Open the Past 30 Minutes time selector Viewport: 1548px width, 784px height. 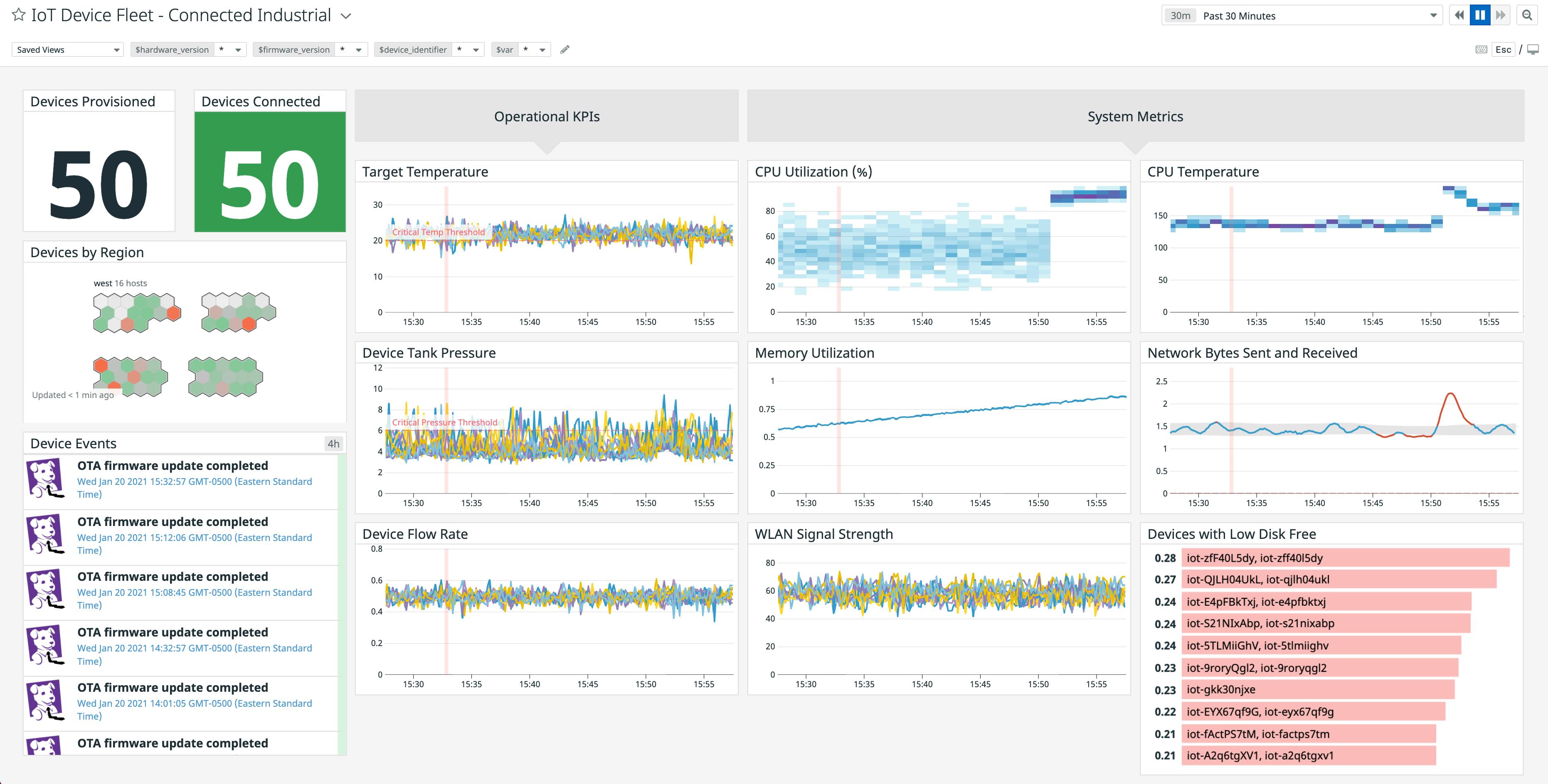pos(1292,15)
